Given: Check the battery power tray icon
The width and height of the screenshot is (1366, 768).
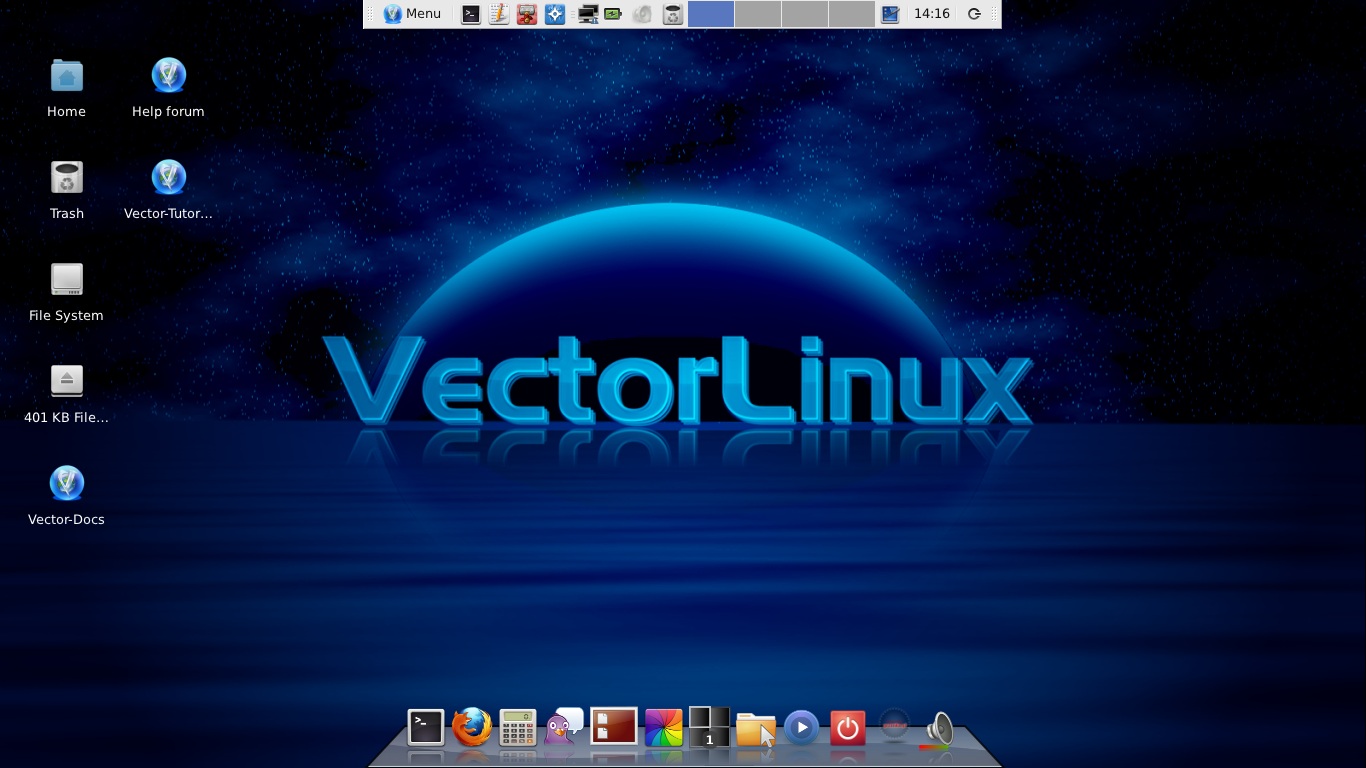Looking at the screenshot, I should coord(613,14).
